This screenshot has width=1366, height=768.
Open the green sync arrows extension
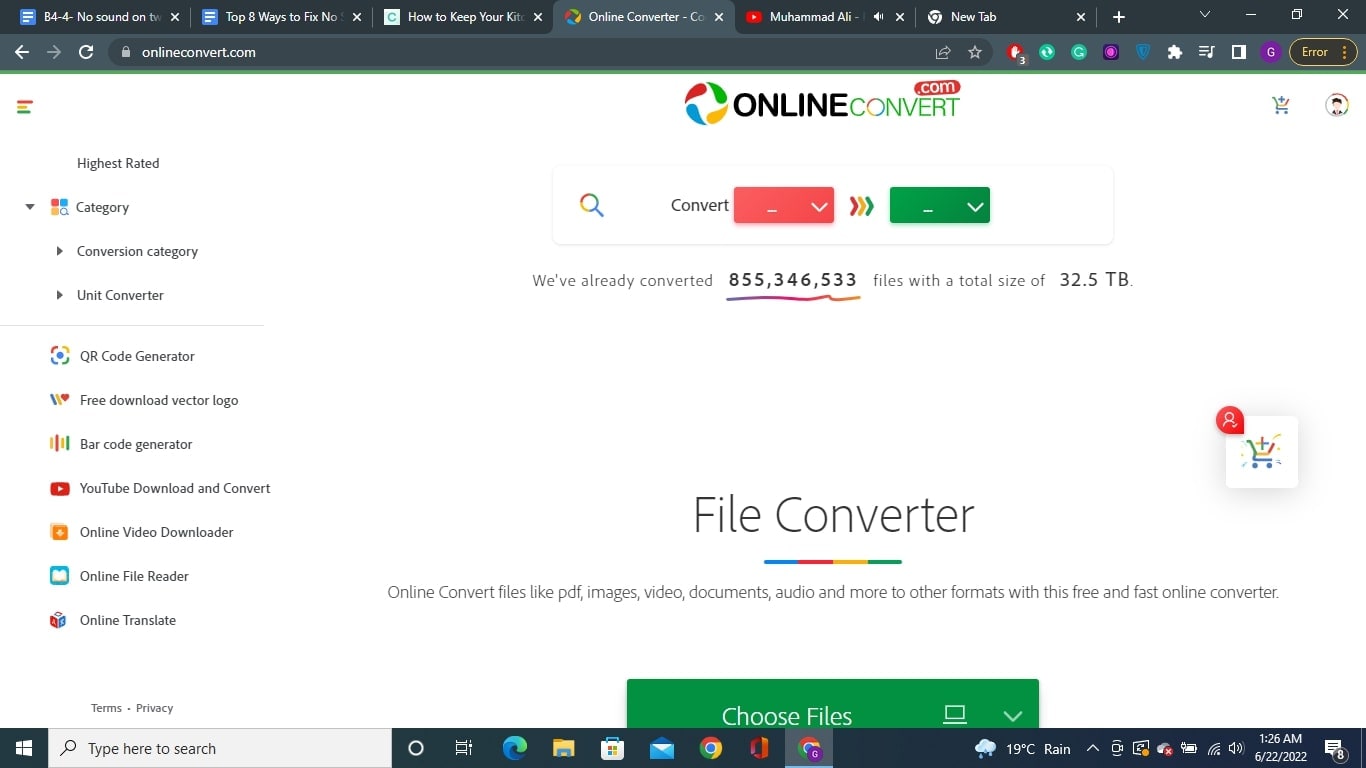[x=1047, y=52]
